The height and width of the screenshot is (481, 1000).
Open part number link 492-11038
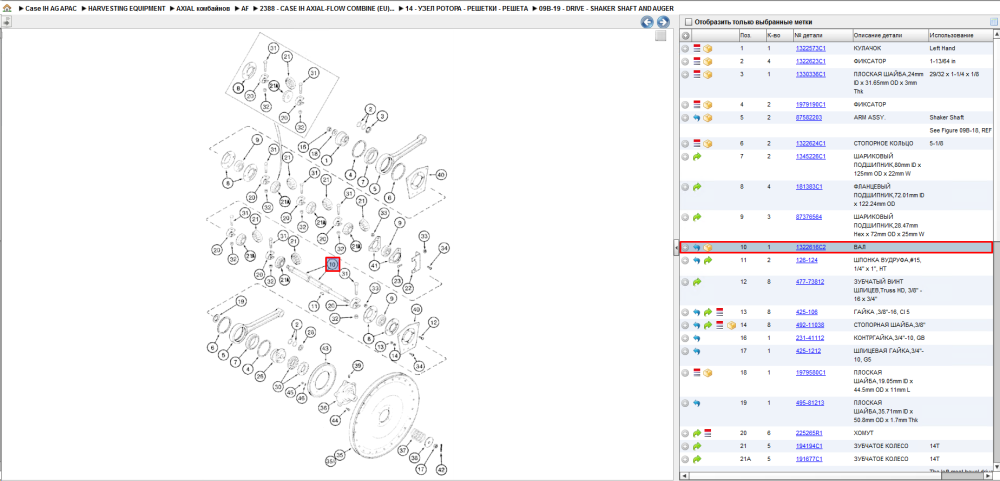(809, 325)
